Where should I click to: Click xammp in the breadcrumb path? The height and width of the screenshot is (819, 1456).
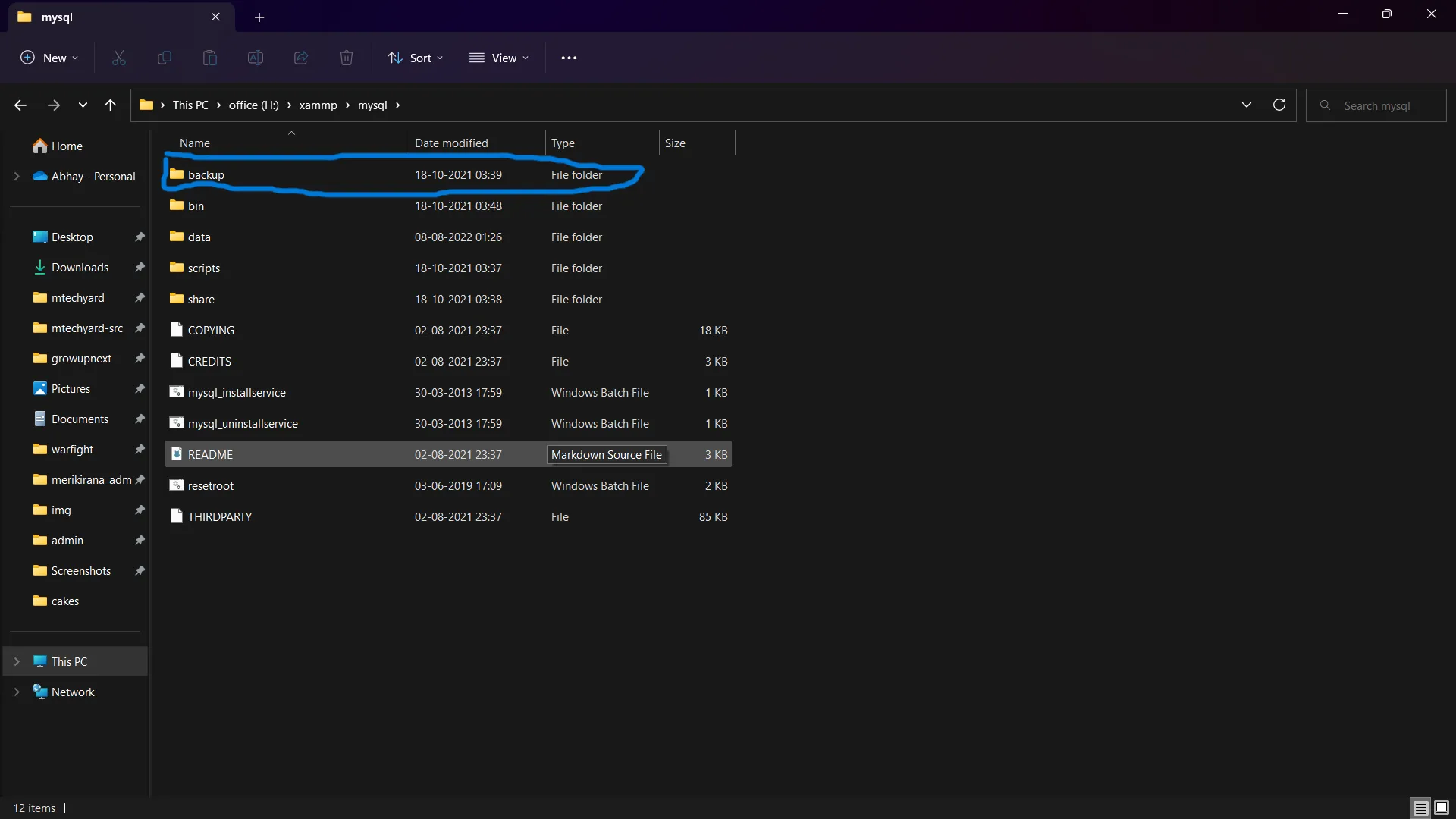318,105
